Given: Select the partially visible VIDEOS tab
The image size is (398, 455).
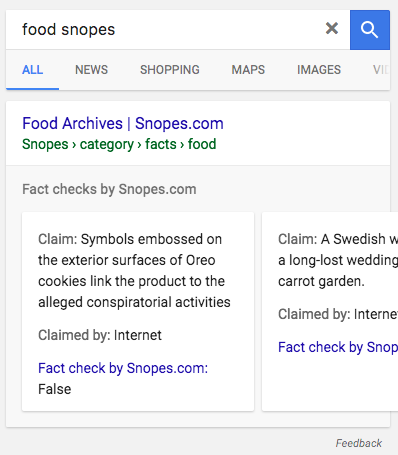Looking at the screenshot, I should click(x=381, y=70).
